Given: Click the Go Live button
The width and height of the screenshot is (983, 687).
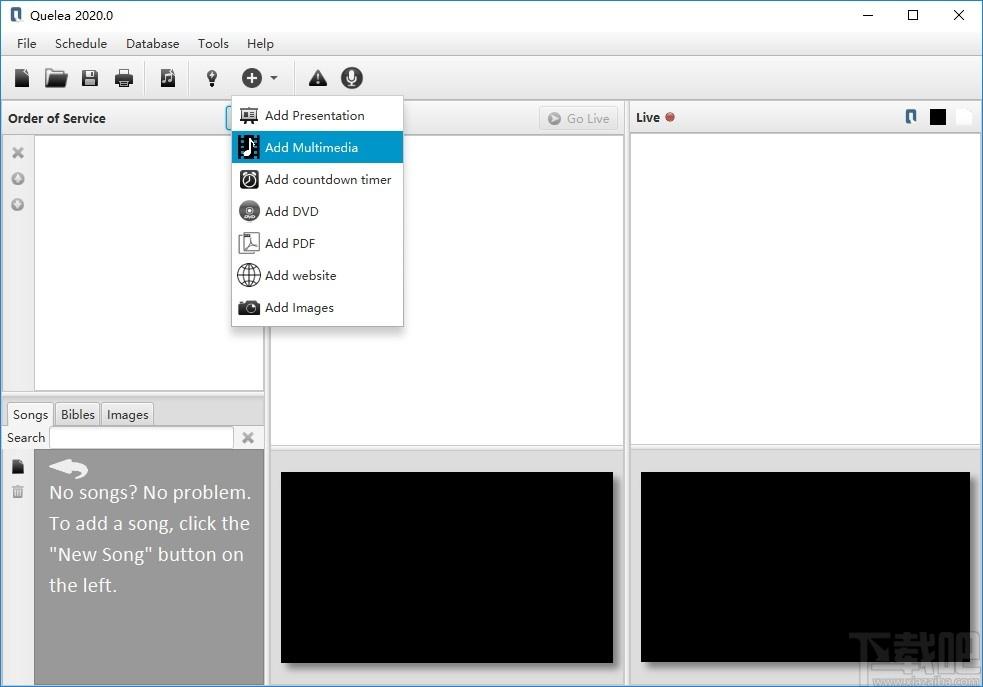Looking at the screenshot, I should click(x=579, y=118).
